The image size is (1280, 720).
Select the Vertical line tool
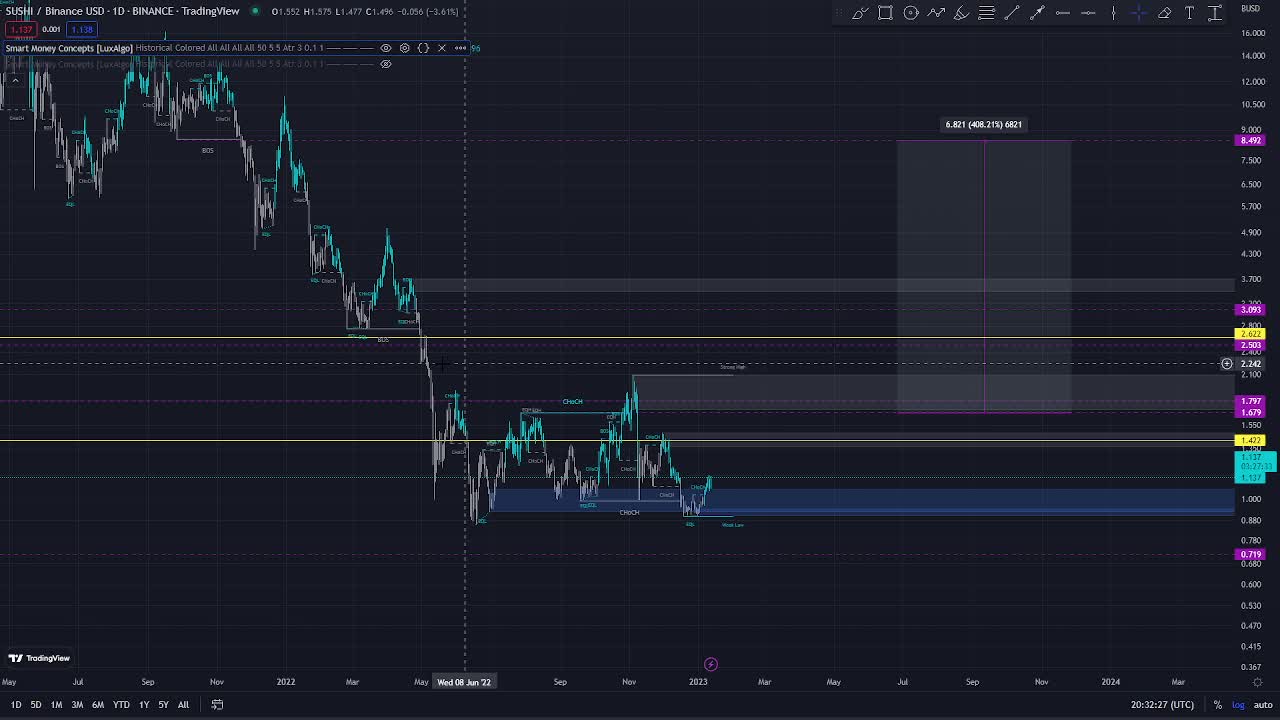click(1113, 13)
